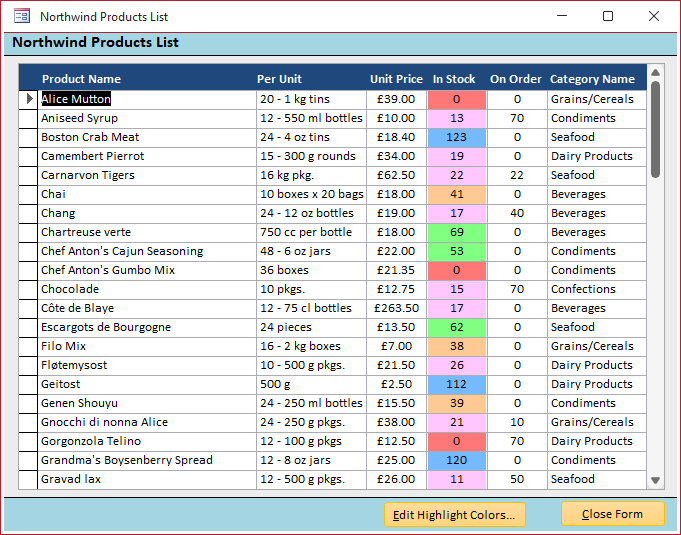Click Chef Anton's Cajun Seasoning
Image resolution: width=681 pixels, height=535 pixels.
pyautogui.click(x=147, y=251)
